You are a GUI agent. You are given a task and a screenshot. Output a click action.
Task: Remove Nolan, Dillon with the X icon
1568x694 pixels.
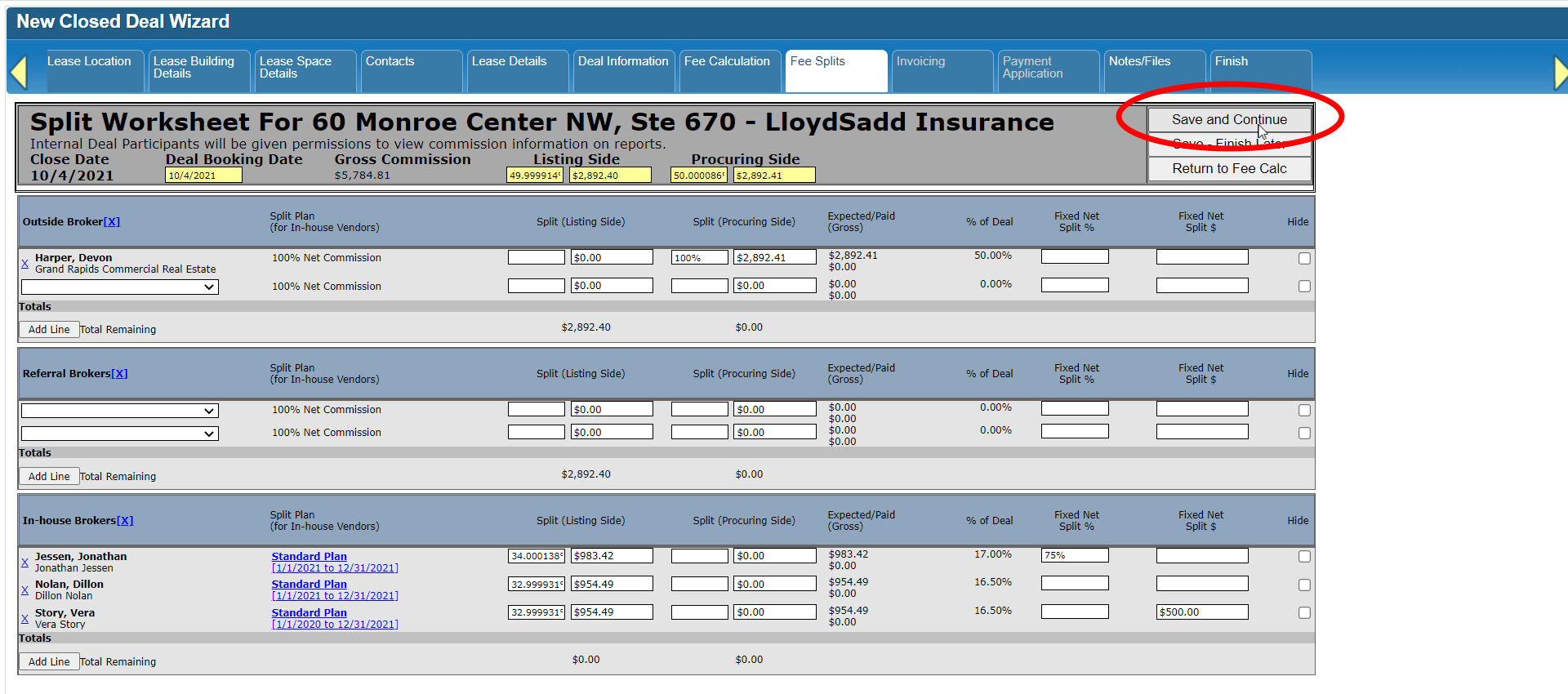point(24,590)
